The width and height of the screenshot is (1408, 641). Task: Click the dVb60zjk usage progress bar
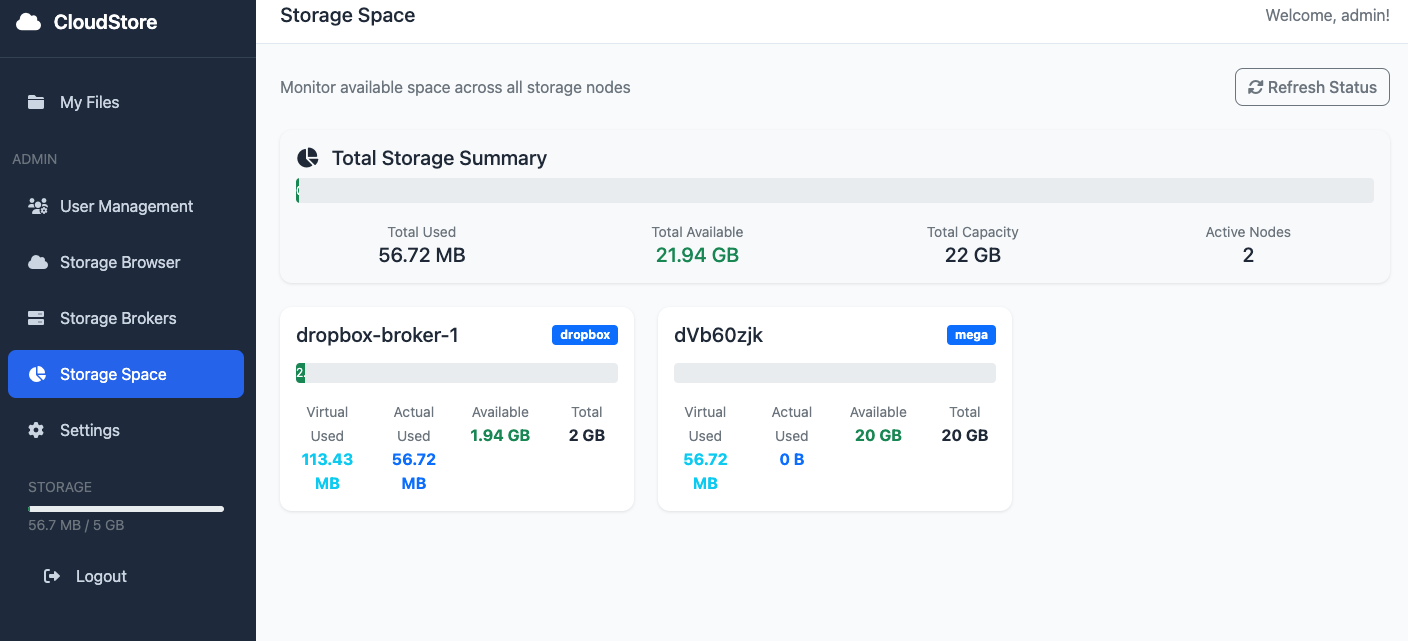835,373
